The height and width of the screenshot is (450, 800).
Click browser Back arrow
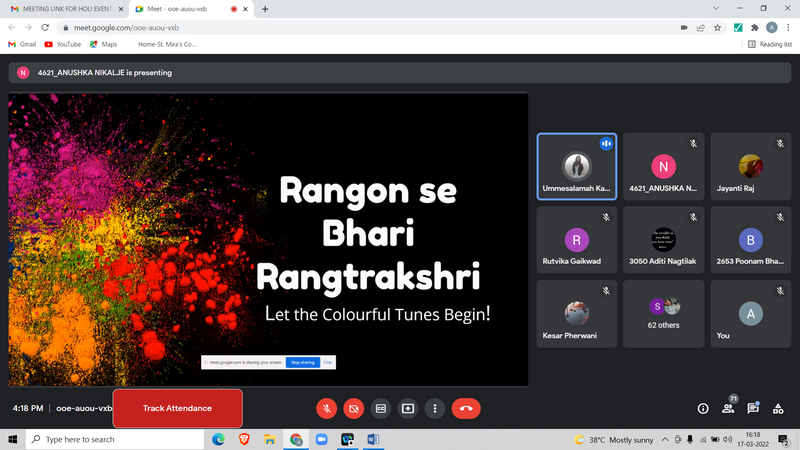(x=12, y=28)
